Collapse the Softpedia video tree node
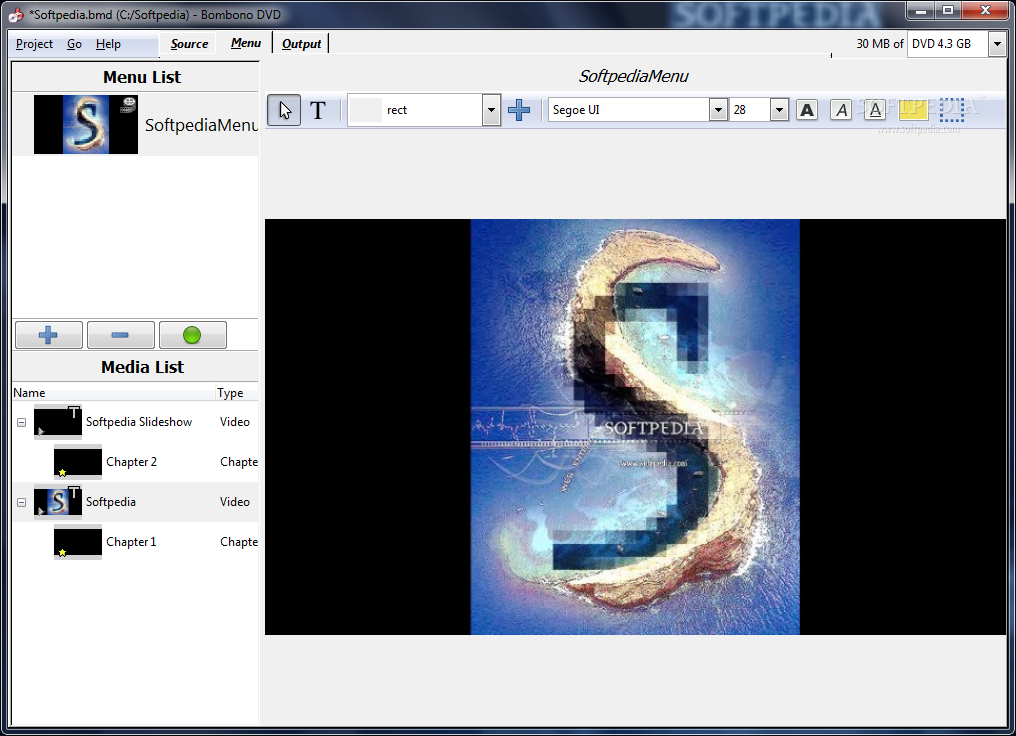Viewport: 1016px width, 736px height. point(21,502)
